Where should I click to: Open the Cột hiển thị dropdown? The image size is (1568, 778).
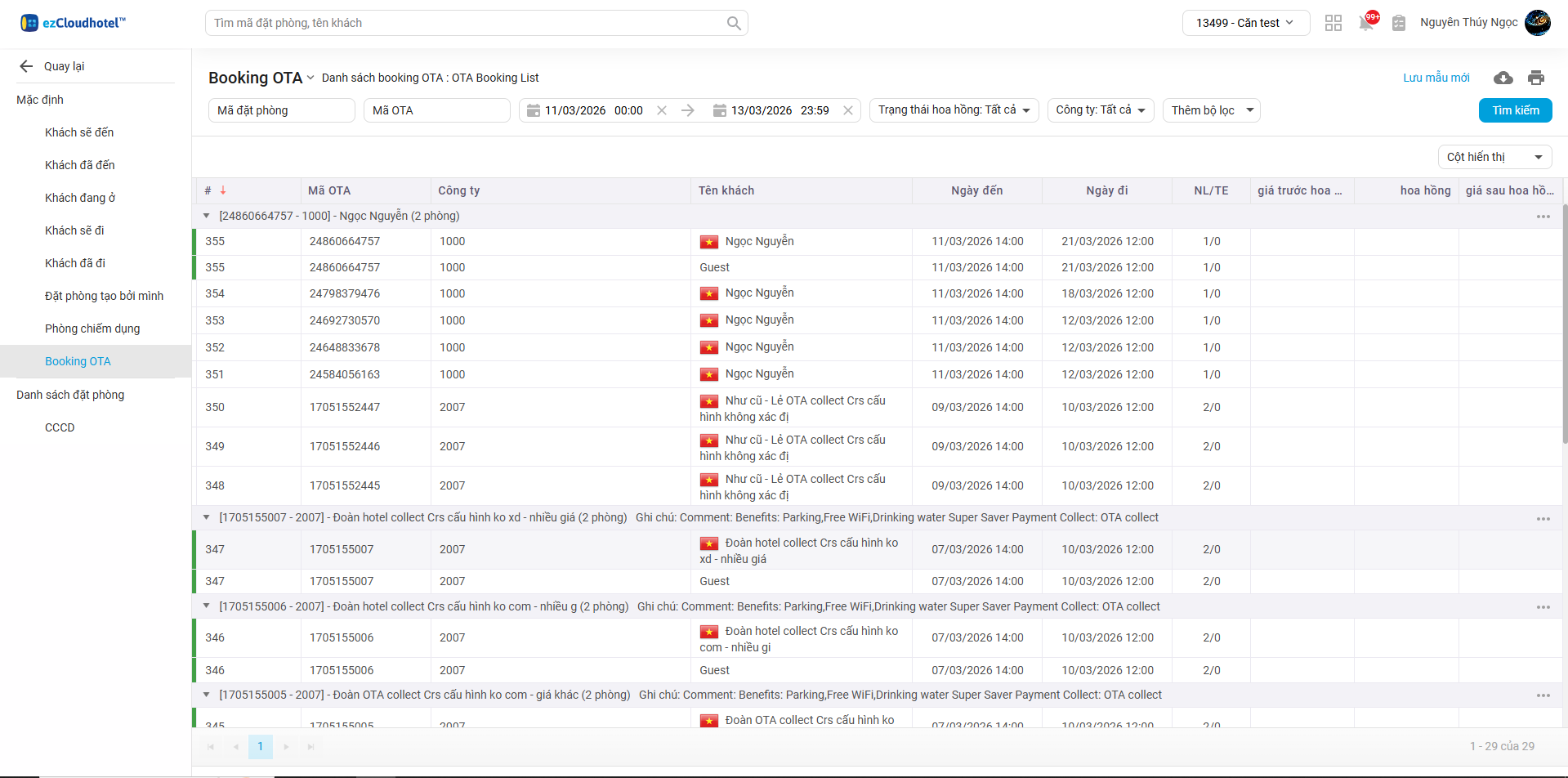coord(1494,157)
